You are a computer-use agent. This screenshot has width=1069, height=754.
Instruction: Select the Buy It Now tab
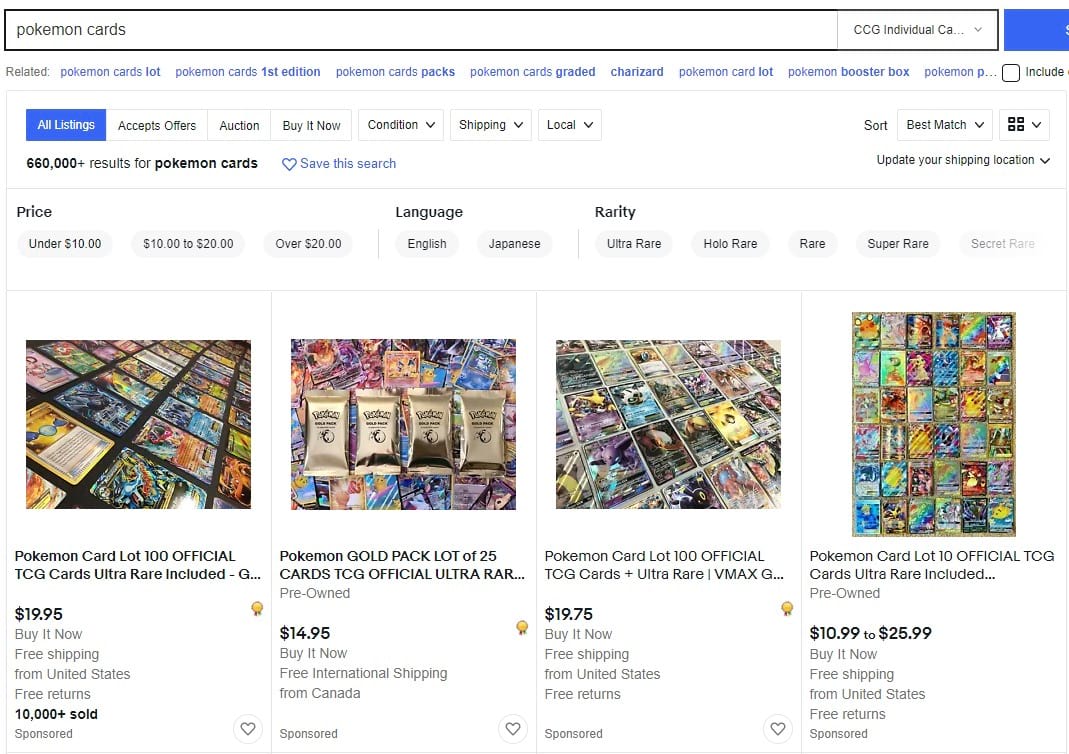312,125
